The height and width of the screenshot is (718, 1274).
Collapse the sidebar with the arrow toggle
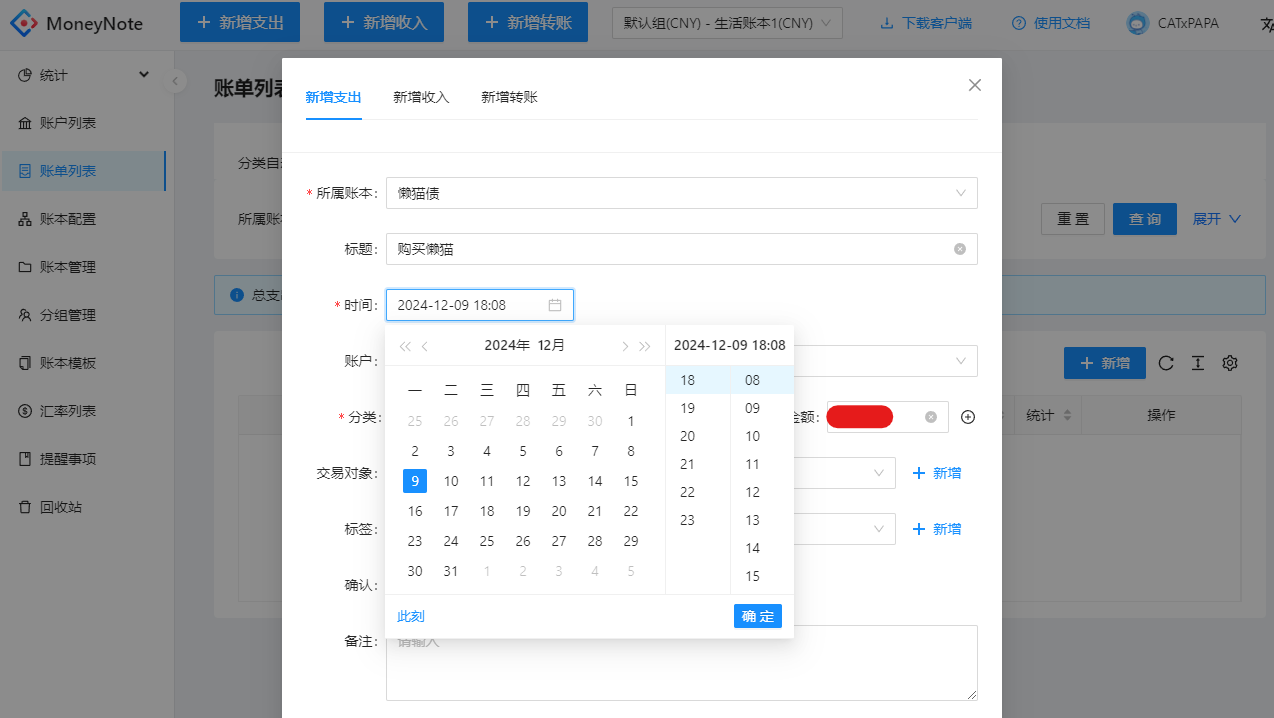pos(176,81)
